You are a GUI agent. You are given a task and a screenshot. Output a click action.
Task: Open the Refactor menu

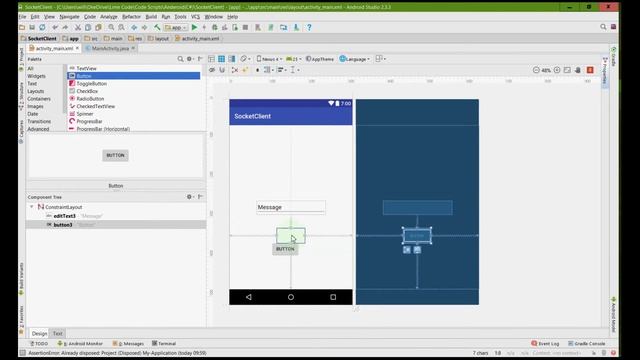point(131,17)
